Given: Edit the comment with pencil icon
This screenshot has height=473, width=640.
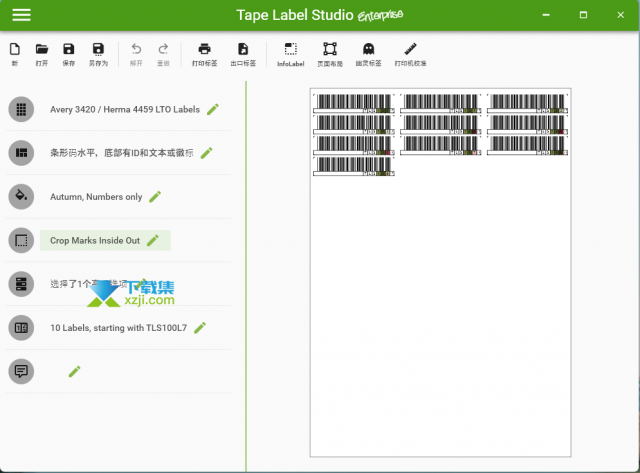Looking at the screenshot, I should point(74,371).
